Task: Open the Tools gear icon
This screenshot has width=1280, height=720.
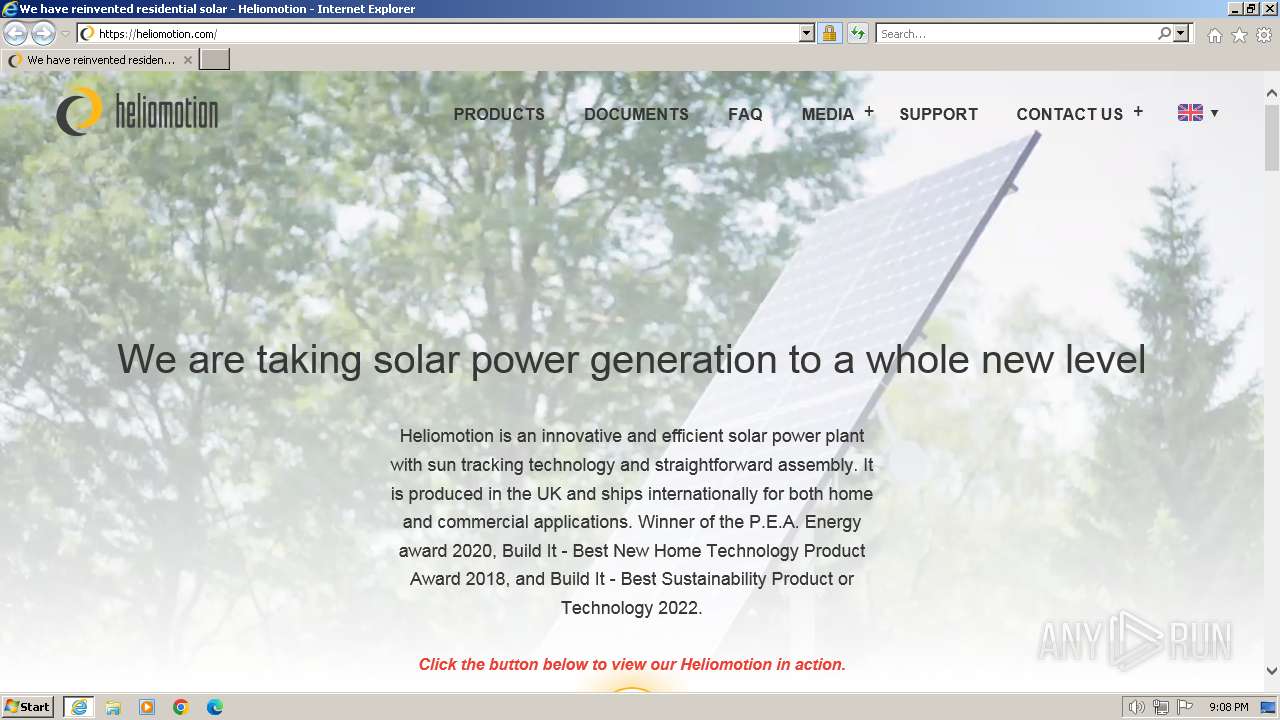Action: (1264, 35)
